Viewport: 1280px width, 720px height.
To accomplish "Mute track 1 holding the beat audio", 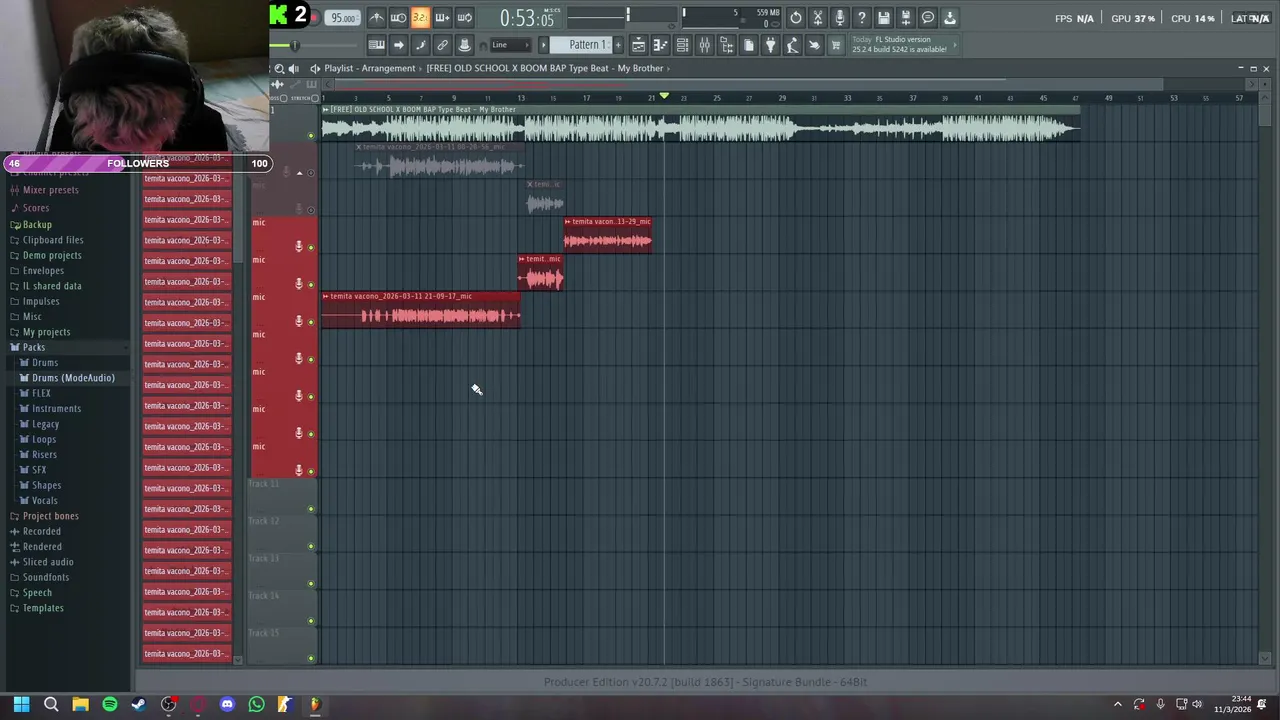I will (x=310, y=135).
